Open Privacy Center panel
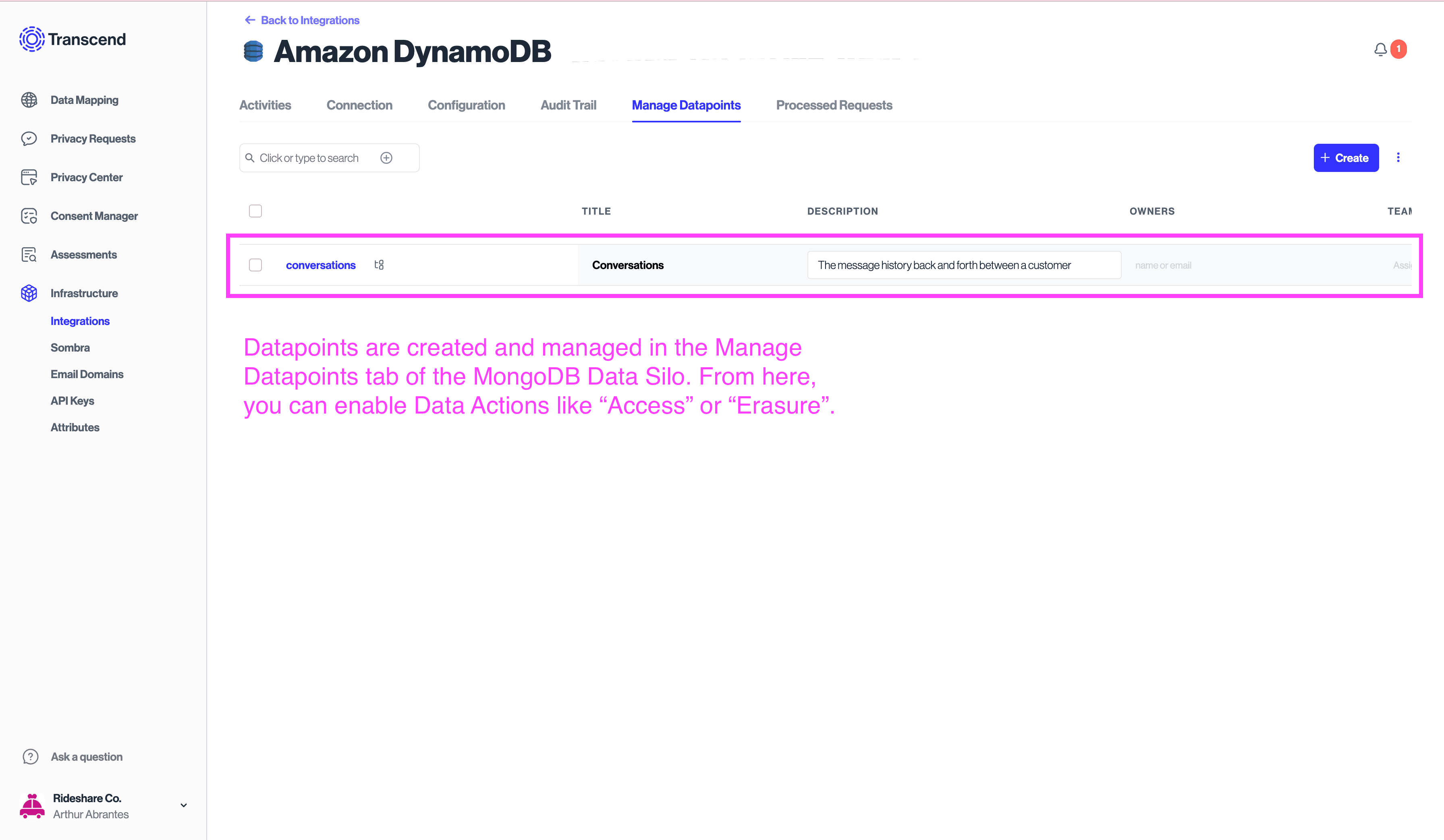1444x840 pixels. (86, 177)
